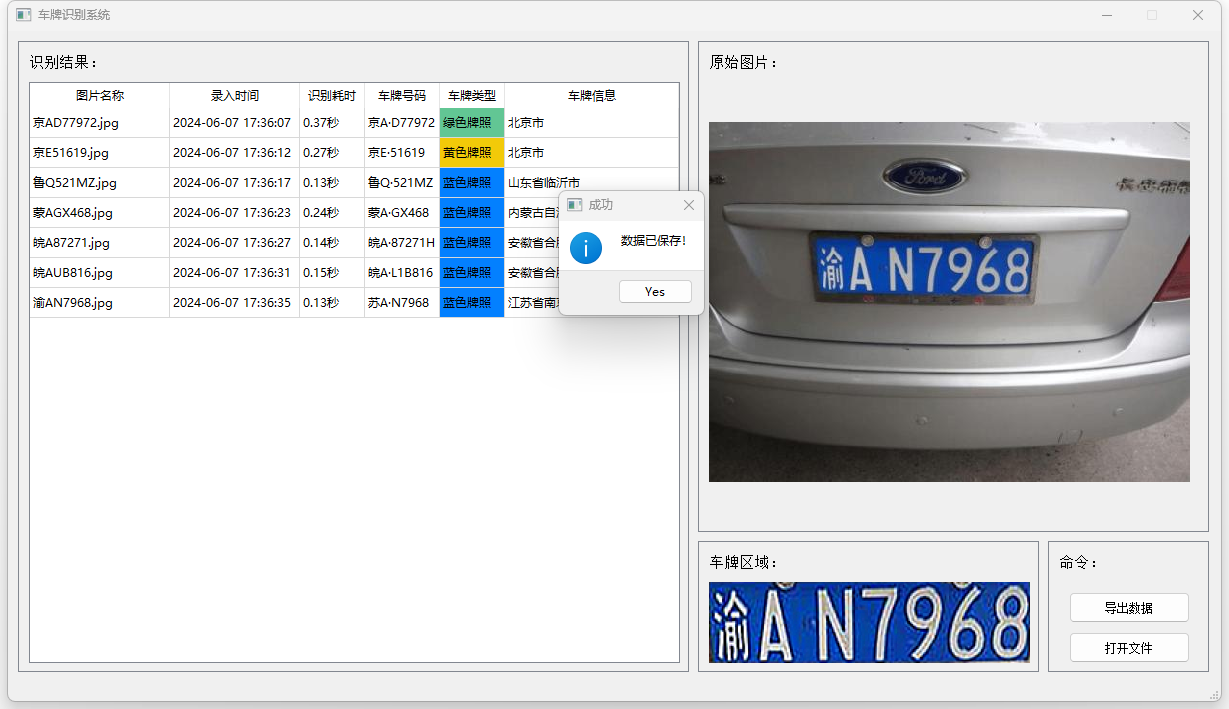This screenshot has height=709, width=1229.
Task: Close the 成功 dialog with X
Action: [x=688, y=205]
